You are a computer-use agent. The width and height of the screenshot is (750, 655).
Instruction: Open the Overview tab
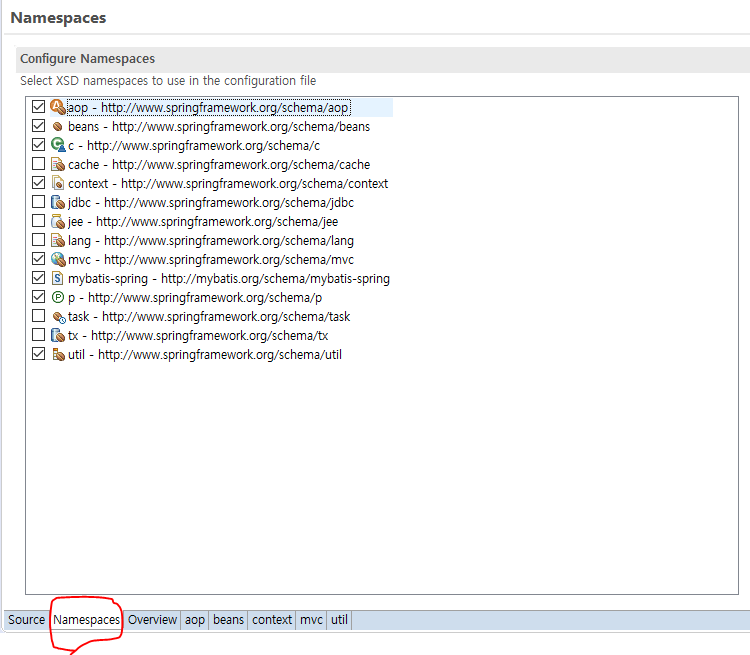point(152,620)
